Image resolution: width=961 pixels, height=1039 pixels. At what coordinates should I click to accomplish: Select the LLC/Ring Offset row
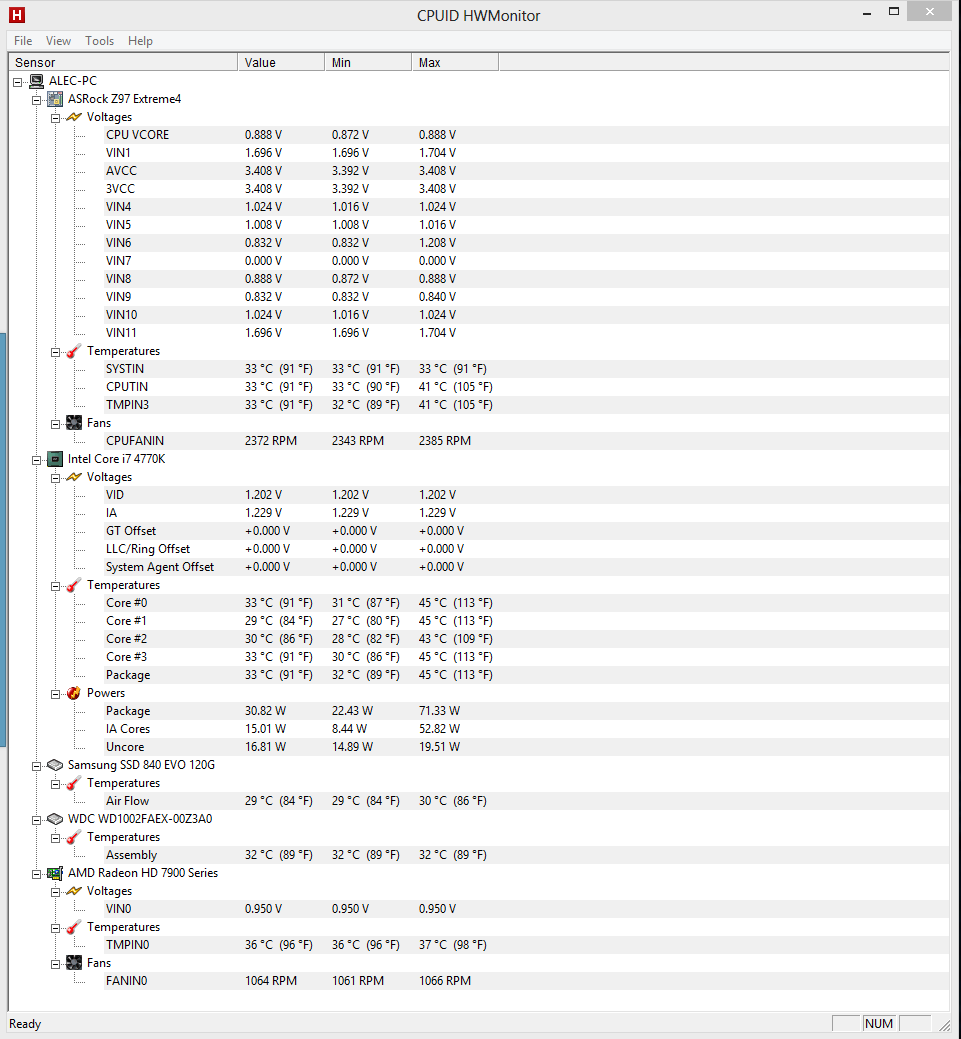pos(526,549)
